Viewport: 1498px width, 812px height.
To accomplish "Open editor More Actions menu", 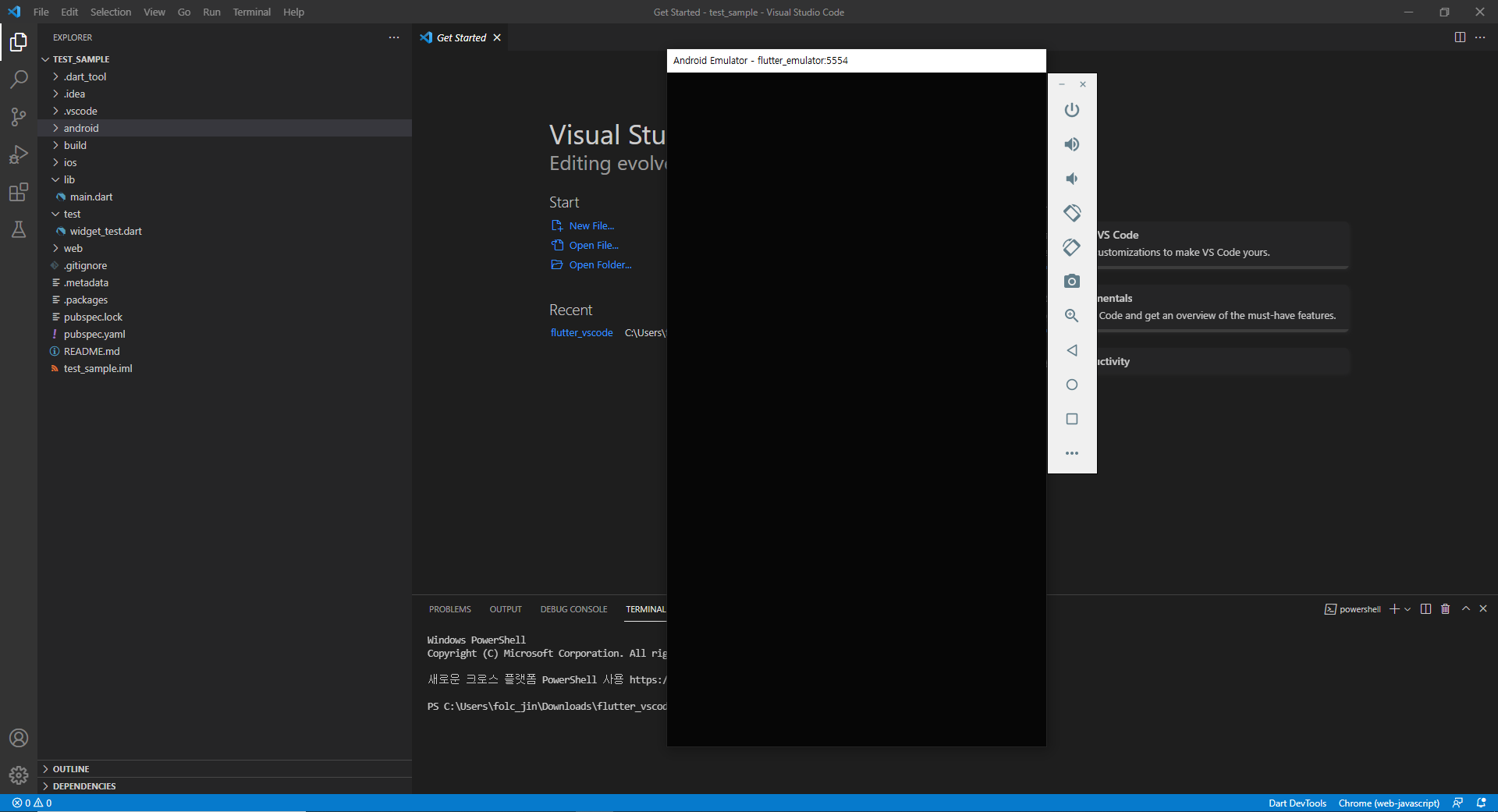I will coord(1480,37).
